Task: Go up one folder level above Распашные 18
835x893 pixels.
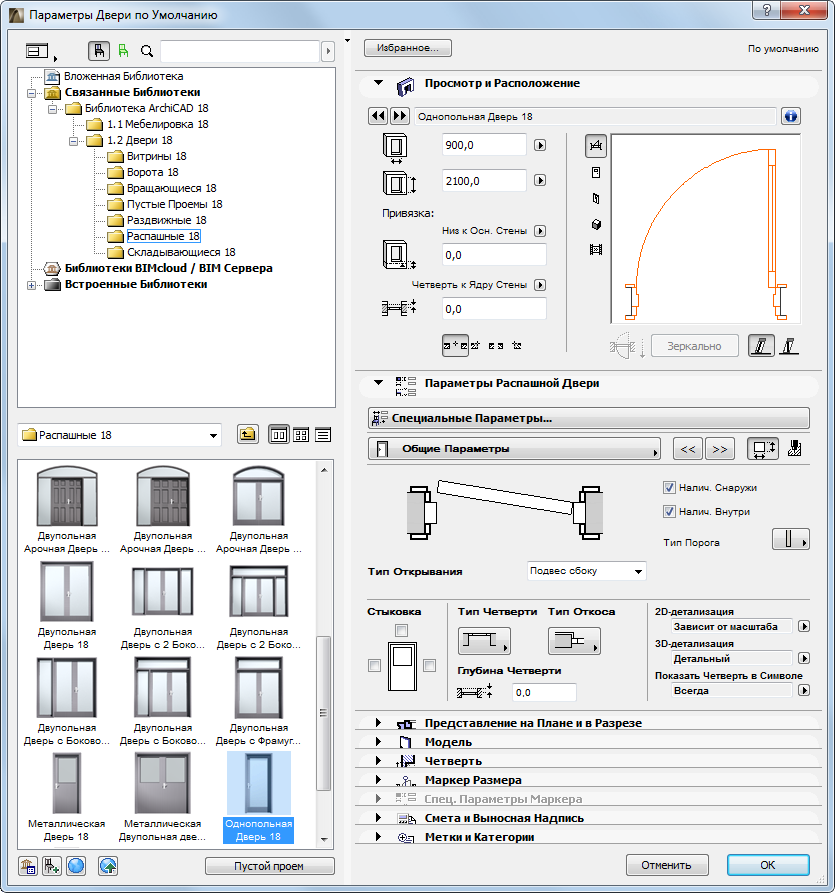Action: (247, 434)
